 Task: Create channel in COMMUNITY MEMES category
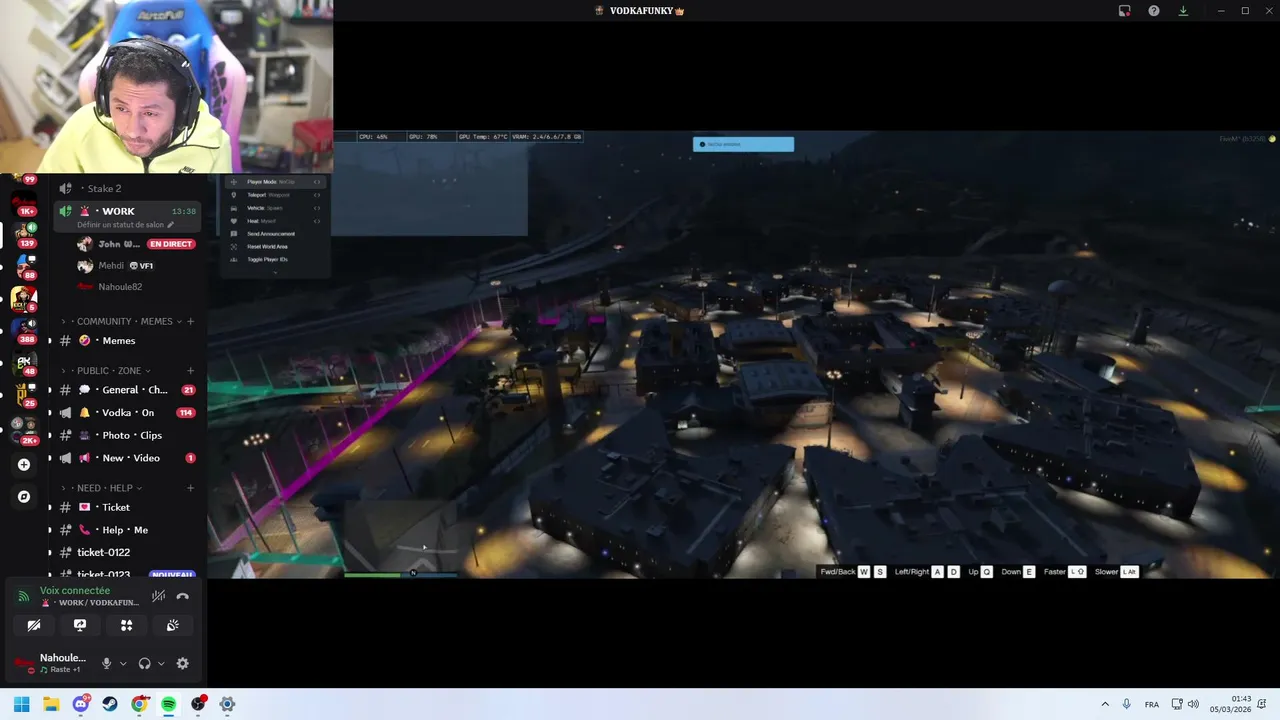[x=190, y=321]
